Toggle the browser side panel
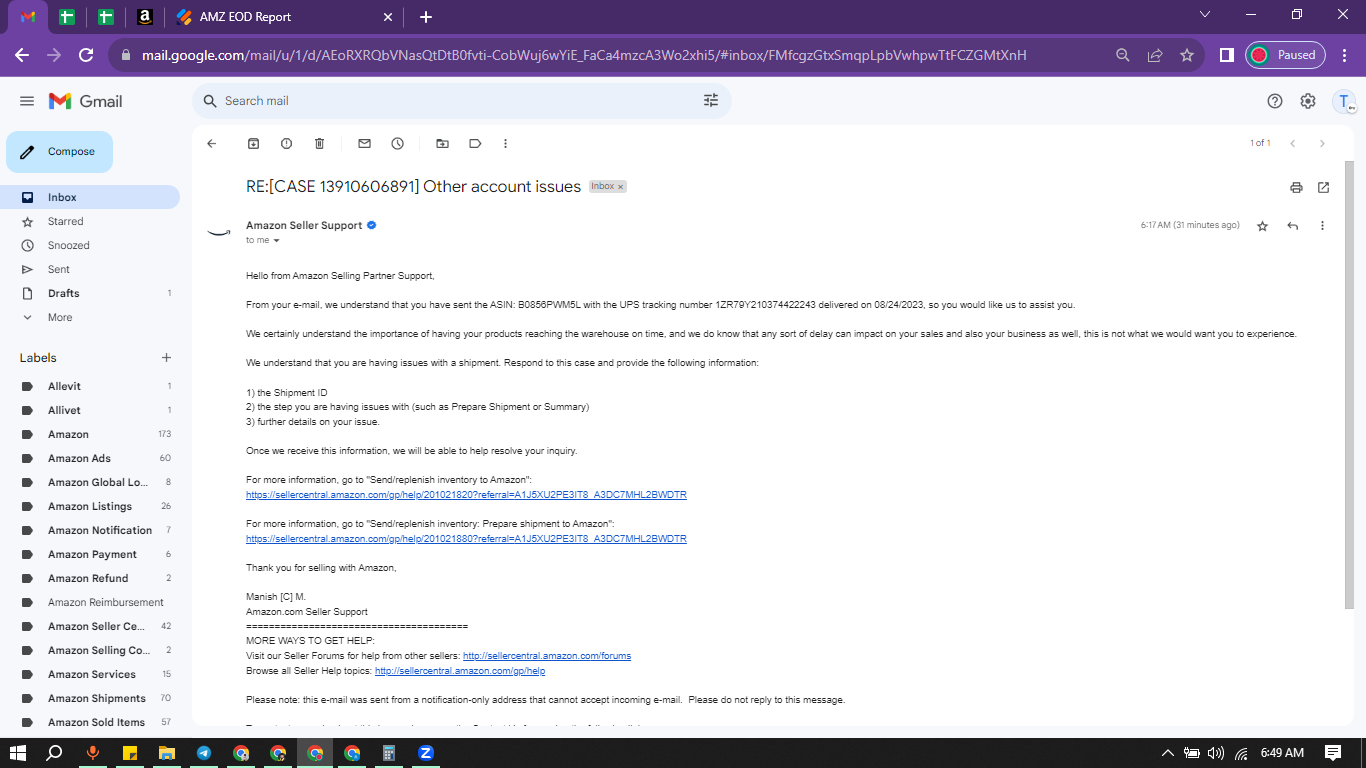This screenshot has width=1366, height=768. click(x=1226, y=55)
